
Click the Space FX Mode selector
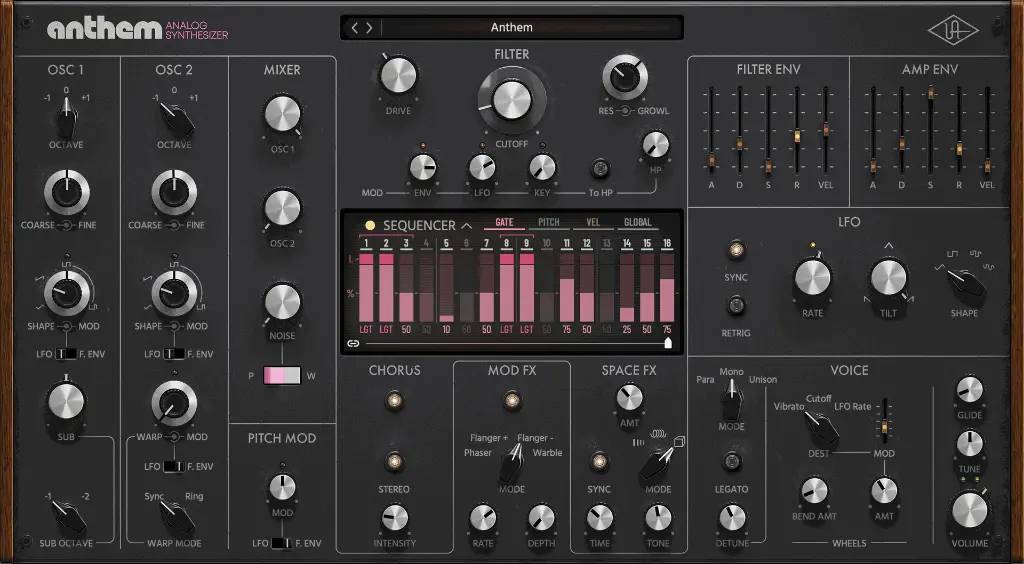coord(658,463)
